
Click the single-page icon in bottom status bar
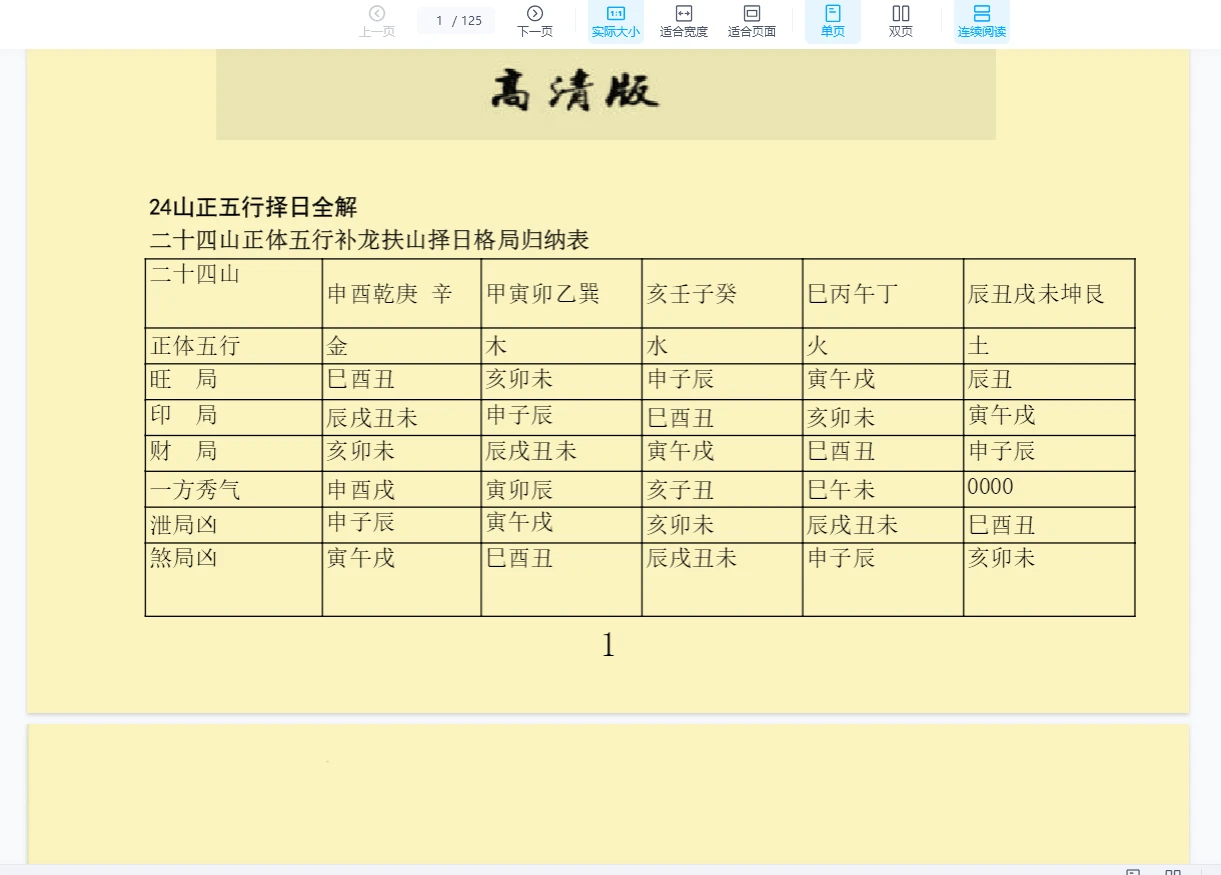[x=1135, y=869]
